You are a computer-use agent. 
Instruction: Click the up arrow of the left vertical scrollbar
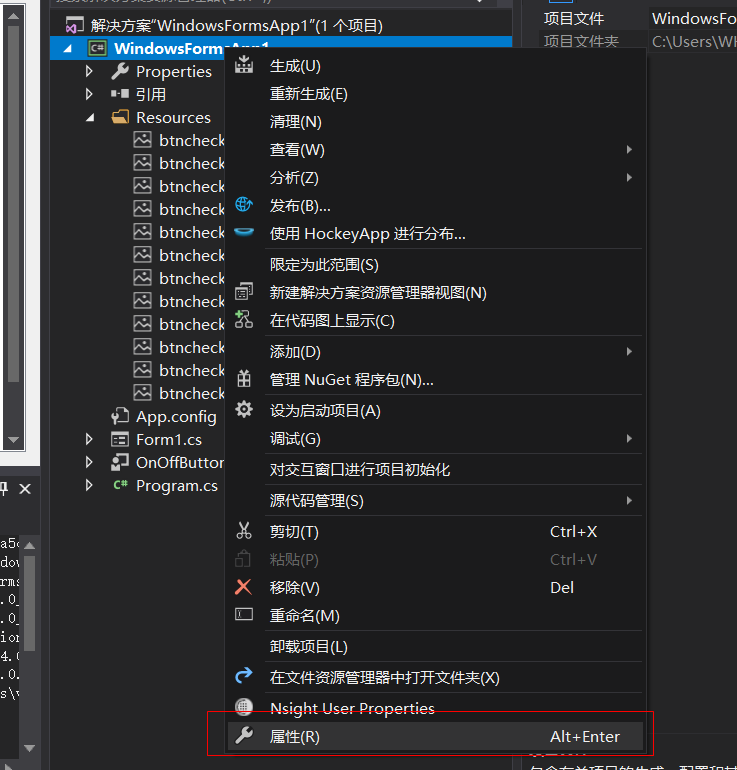(x=13, y=16)
